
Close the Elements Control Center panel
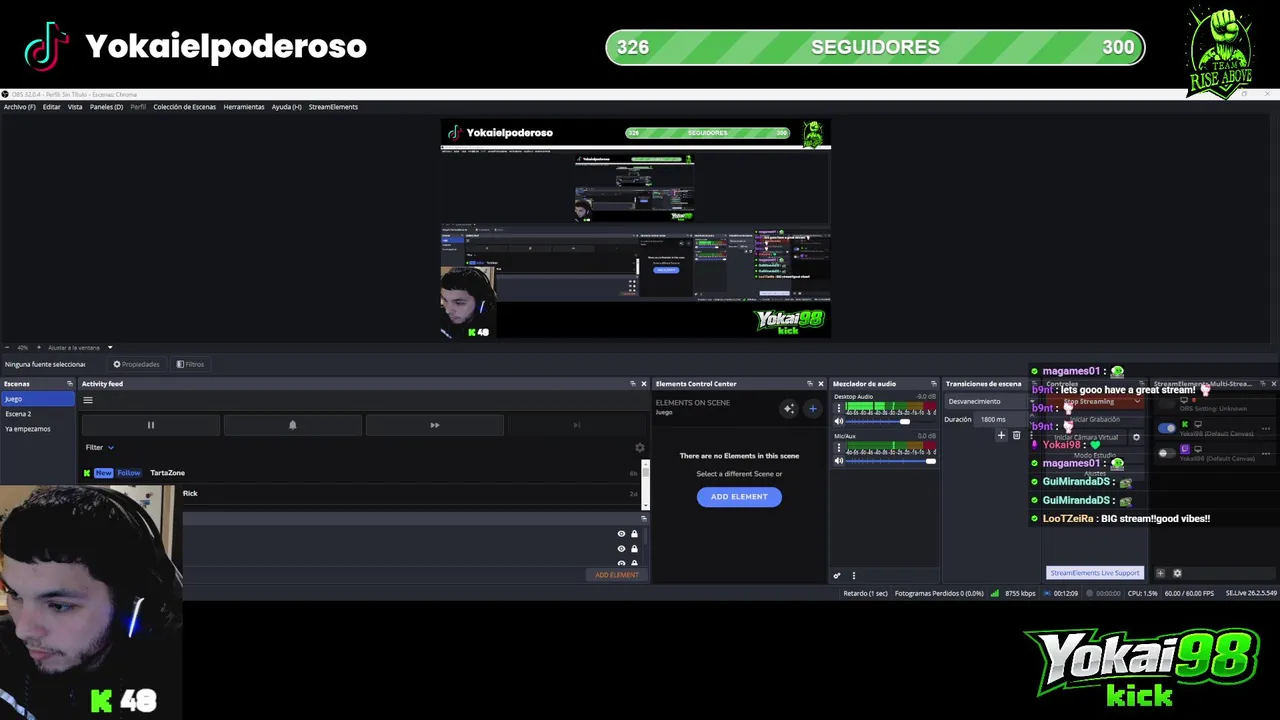[821, 384]
